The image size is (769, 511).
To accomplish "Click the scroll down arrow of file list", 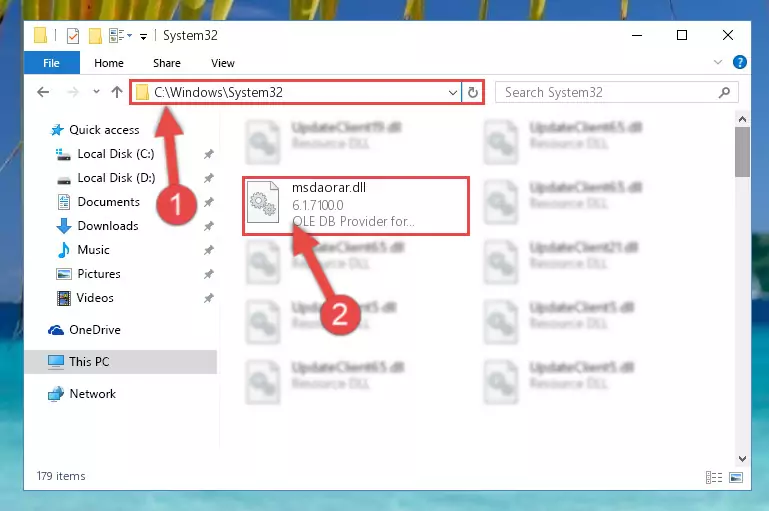I will point(742,459).
